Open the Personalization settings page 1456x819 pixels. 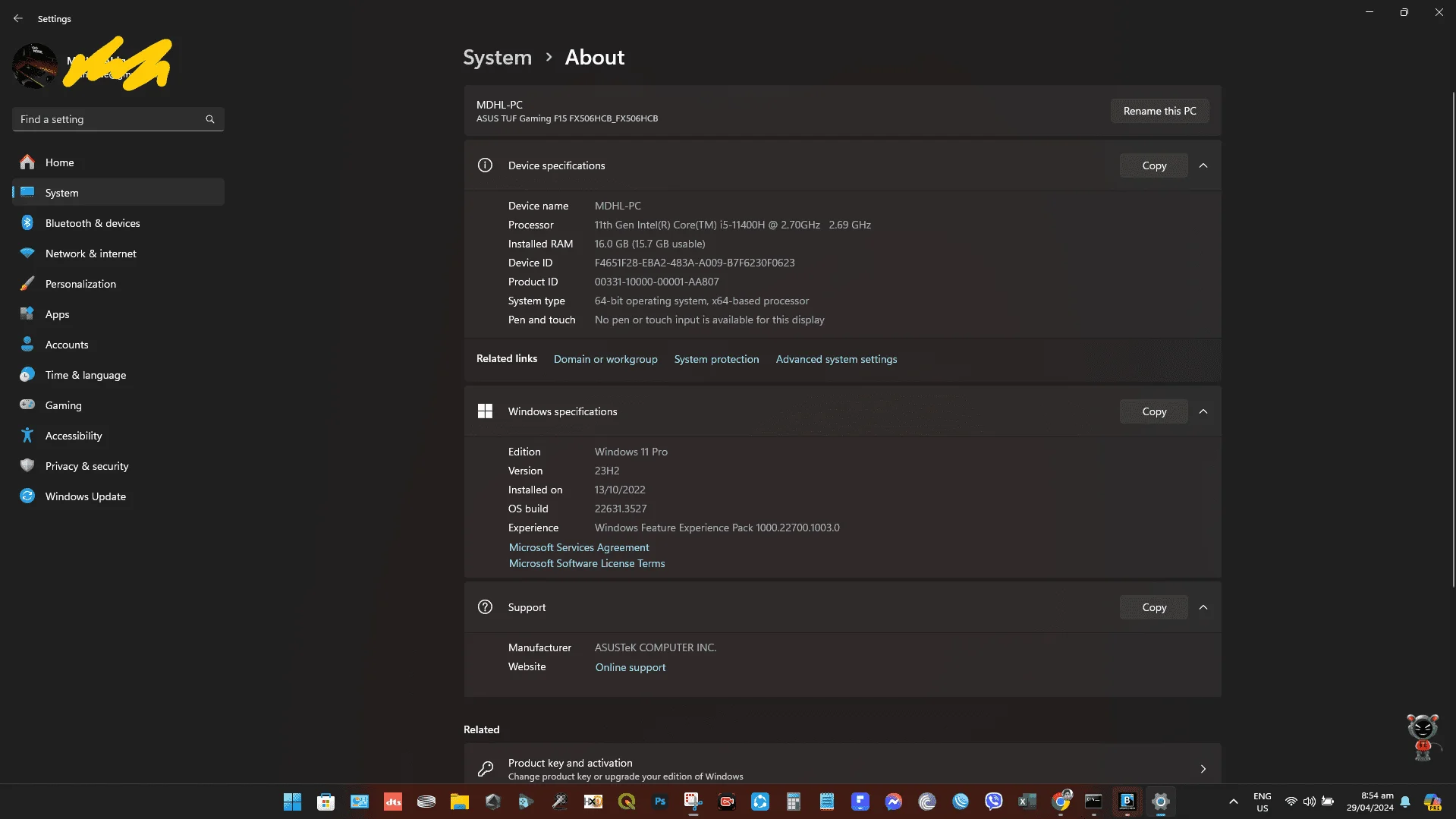tap(118, 284)
